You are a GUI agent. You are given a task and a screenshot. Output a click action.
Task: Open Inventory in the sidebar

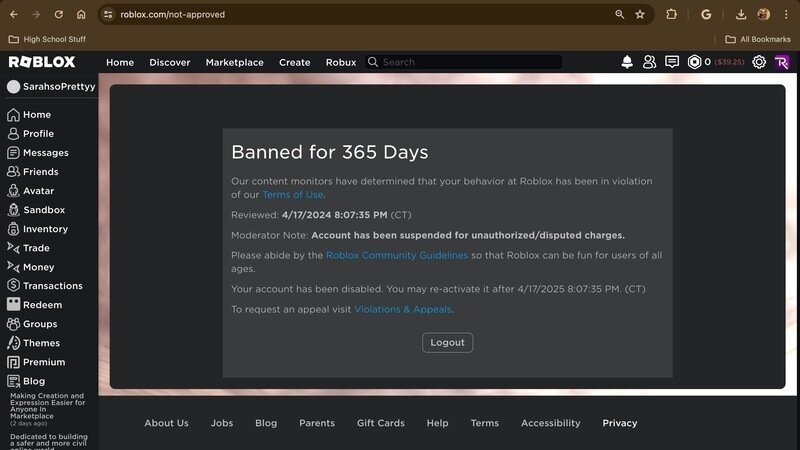(37, 229)
